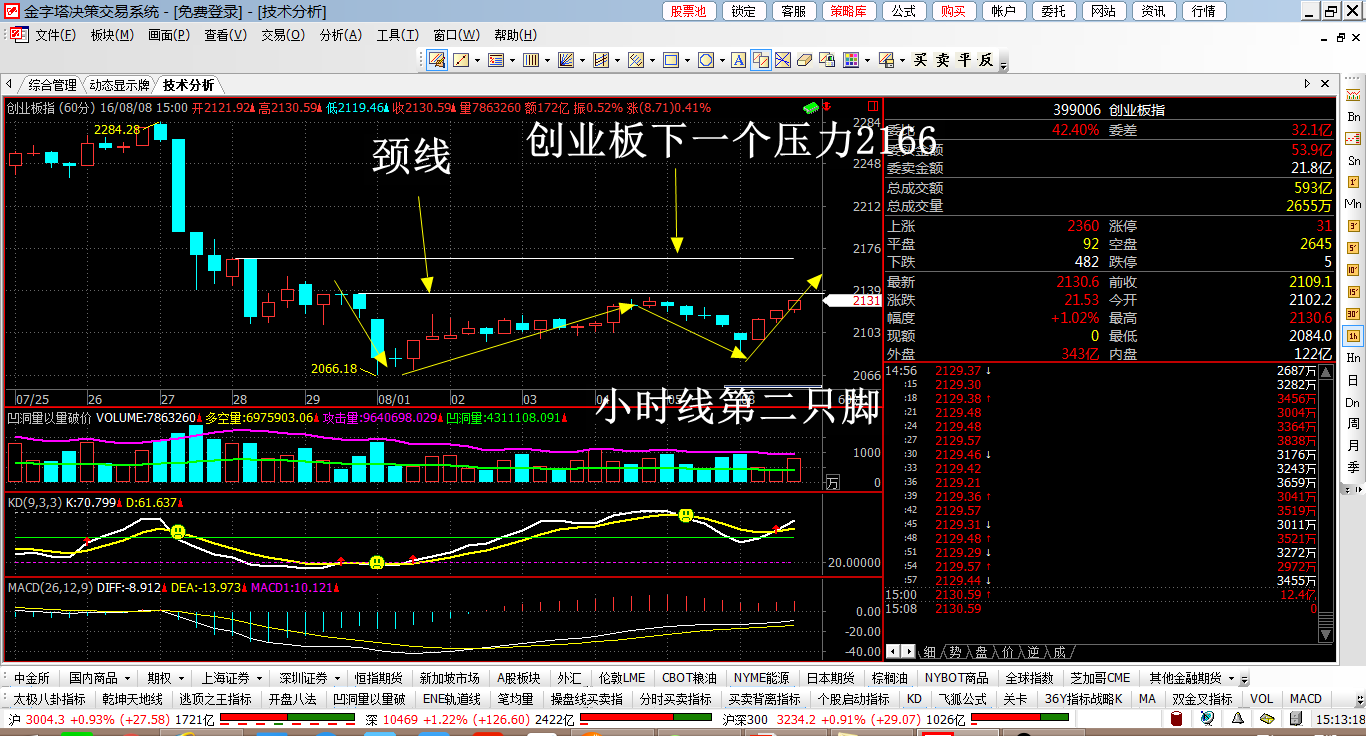1366x736 pixels.
Task: Expand the horizontal line list tool dropdown arrow
Action: (513, 60)
